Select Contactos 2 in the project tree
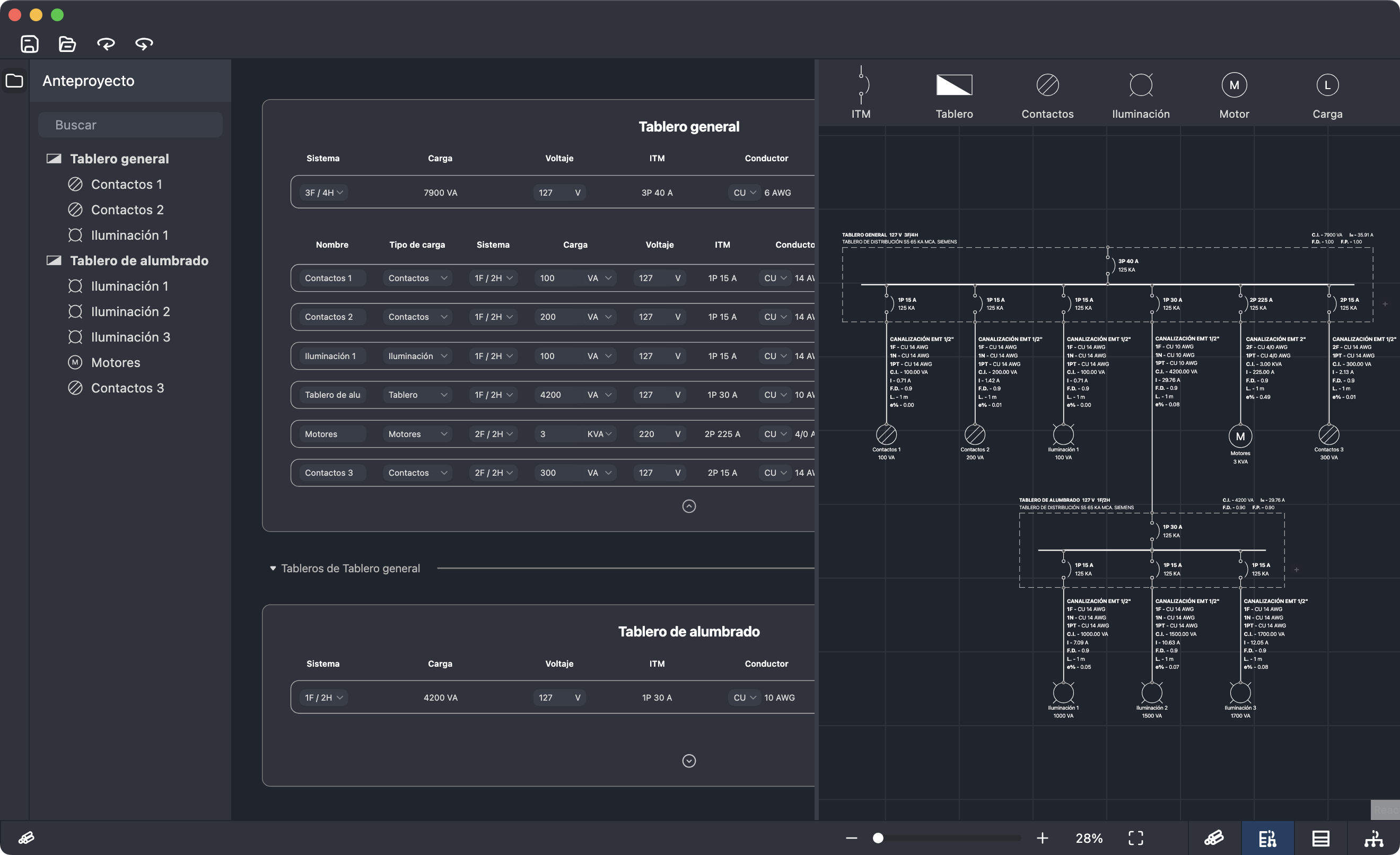The image size is (1400, 855). tap(127, 210)
